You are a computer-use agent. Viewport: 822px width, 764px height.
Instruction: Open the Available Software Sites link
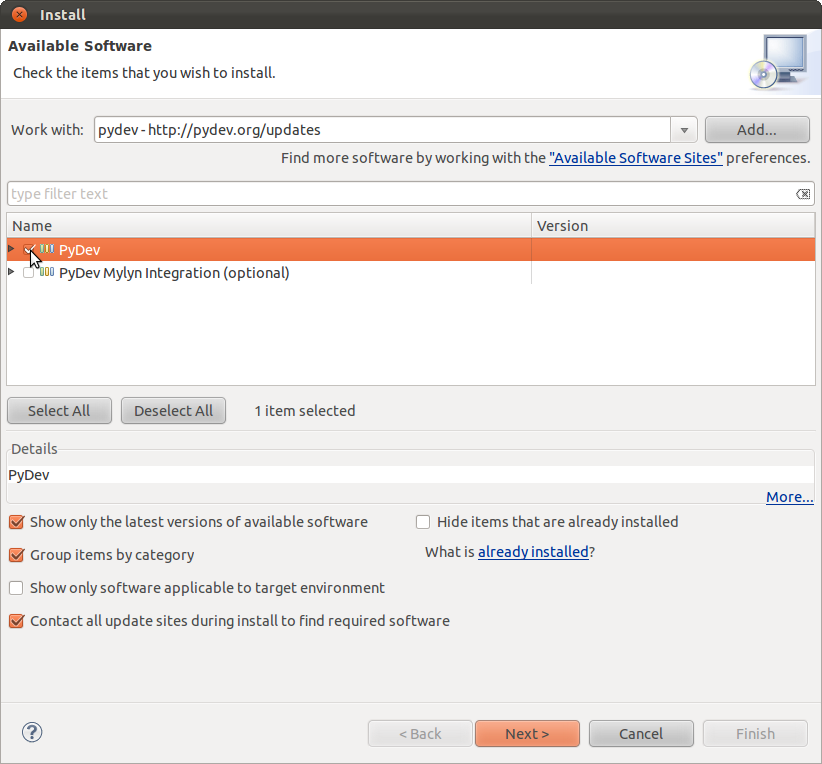click(x=635, y=158)
